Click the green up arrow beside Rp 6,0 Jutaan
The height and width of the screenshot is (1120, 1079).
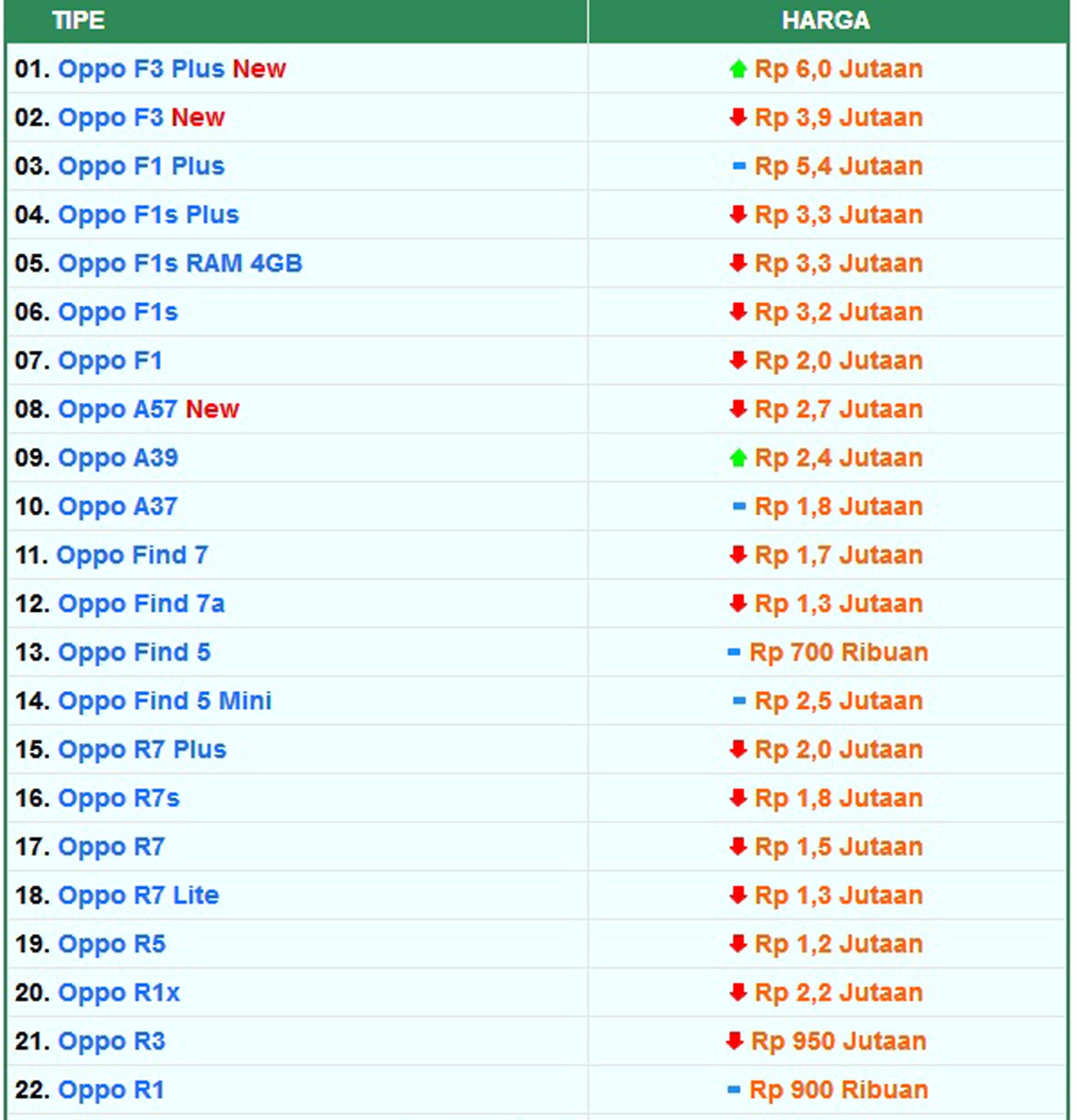coord(738,69)
